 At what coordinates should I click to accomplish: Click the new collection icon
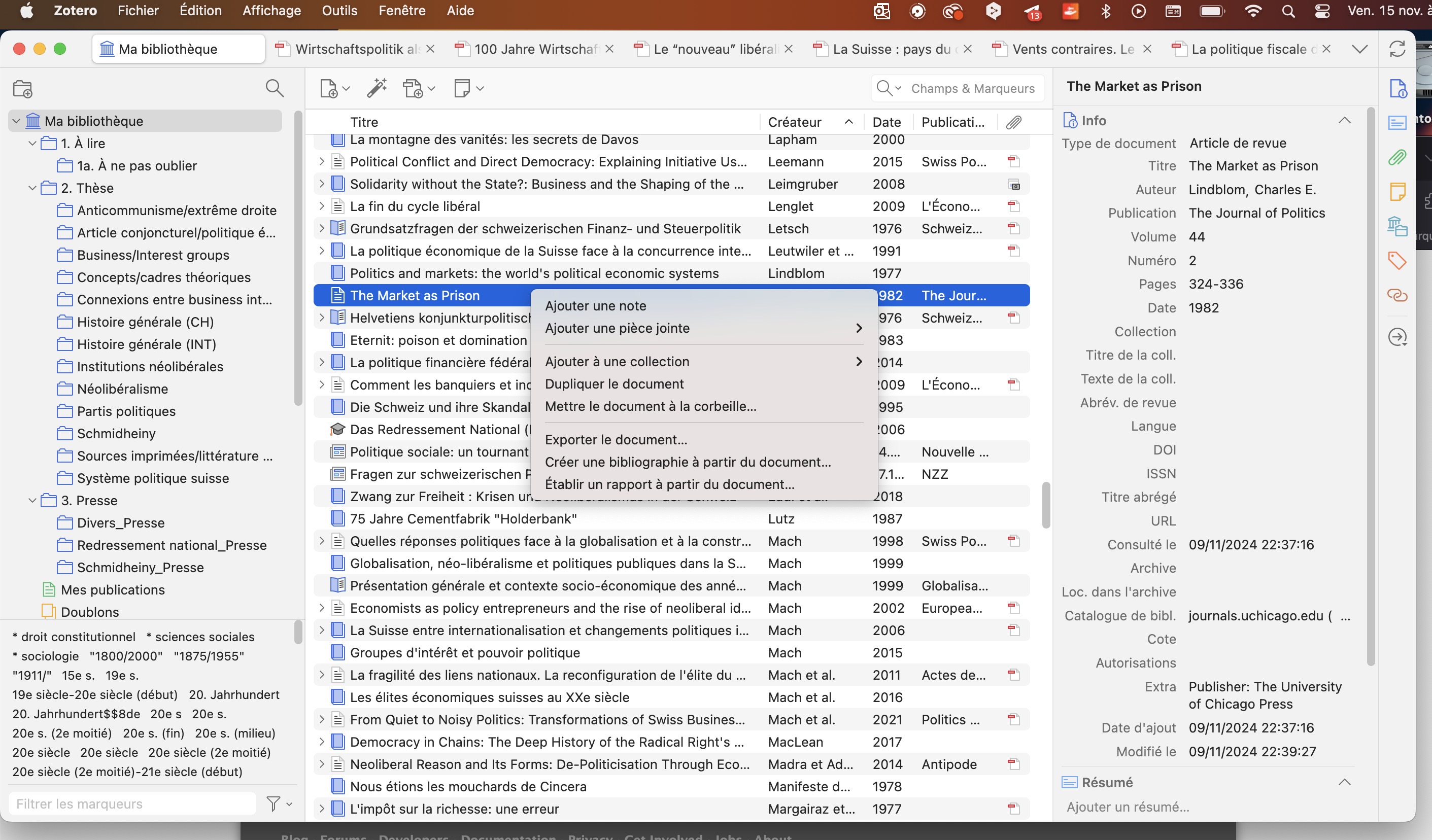click(x=23, y=89)
